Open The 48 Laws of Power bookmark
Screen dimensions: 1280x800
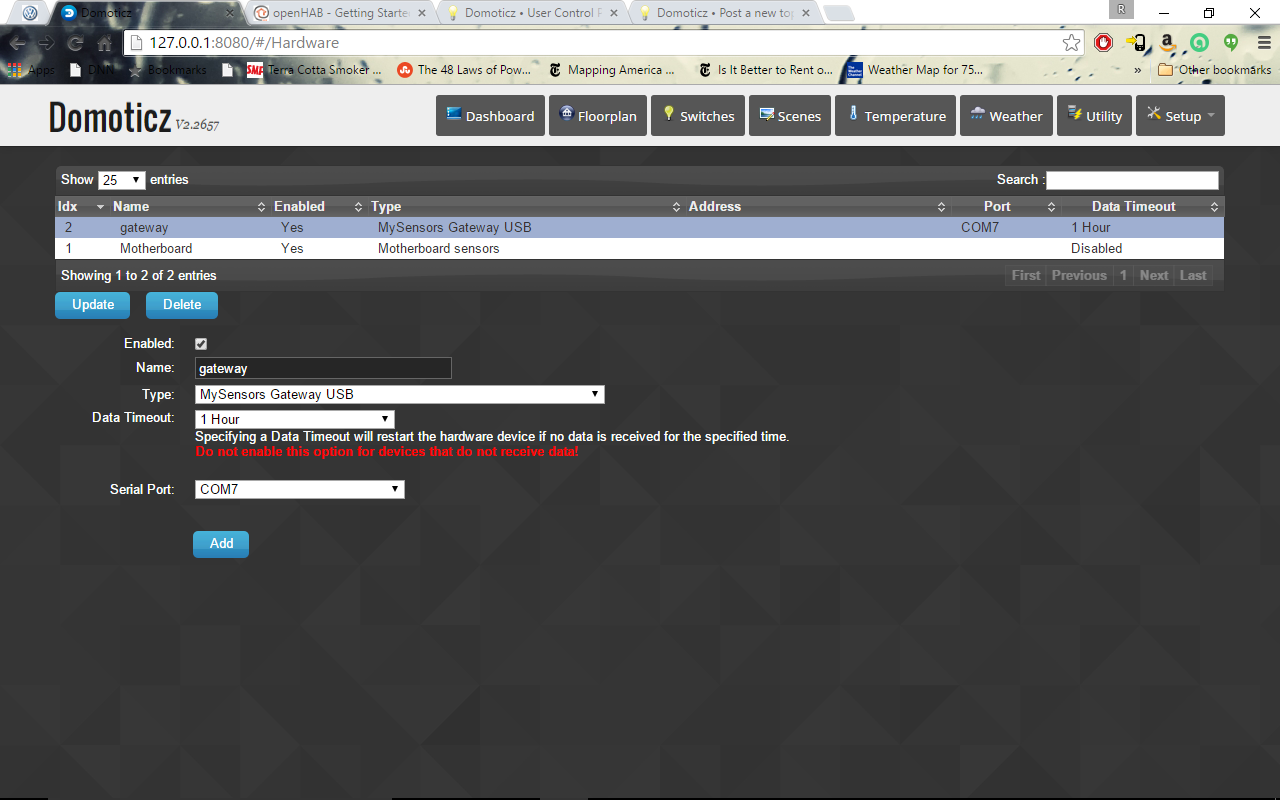[x=464, y=70]
